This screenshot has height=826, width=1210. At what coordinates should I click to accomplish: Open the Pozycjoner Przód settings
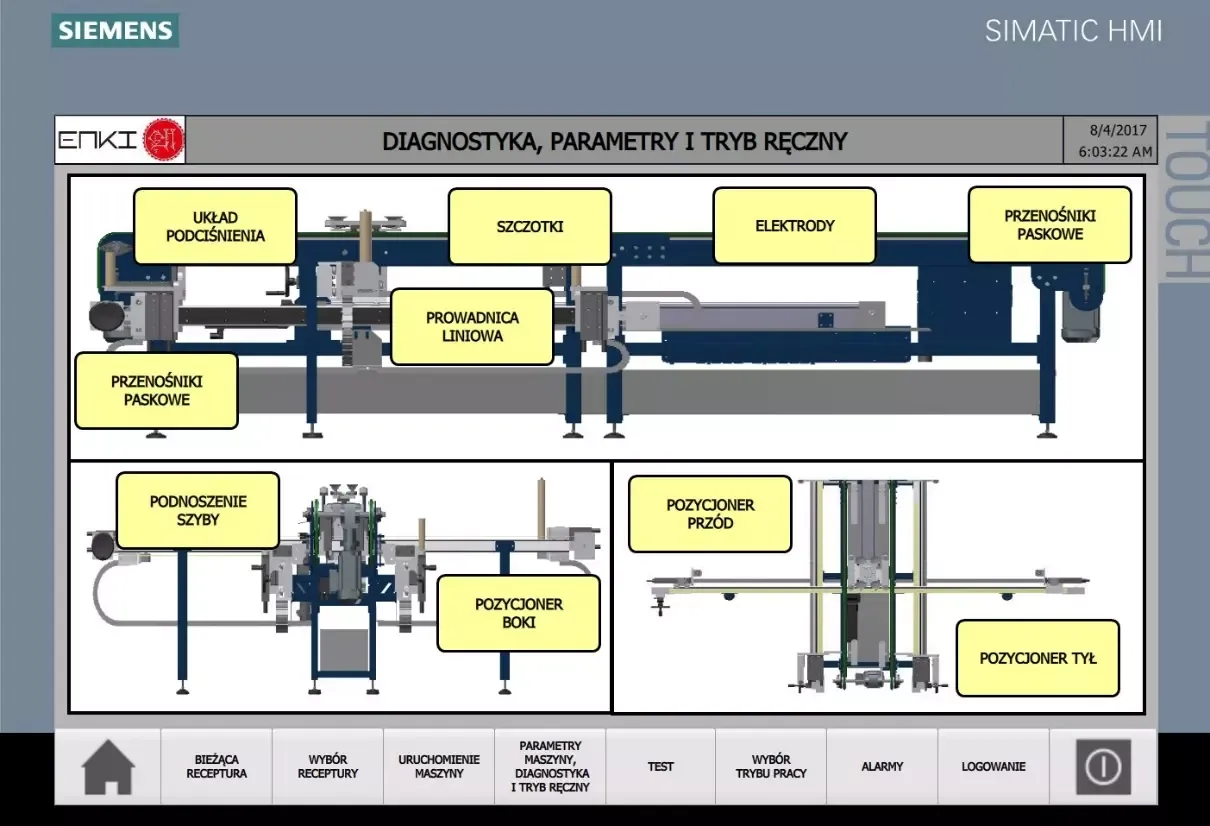tap(710, 514)
